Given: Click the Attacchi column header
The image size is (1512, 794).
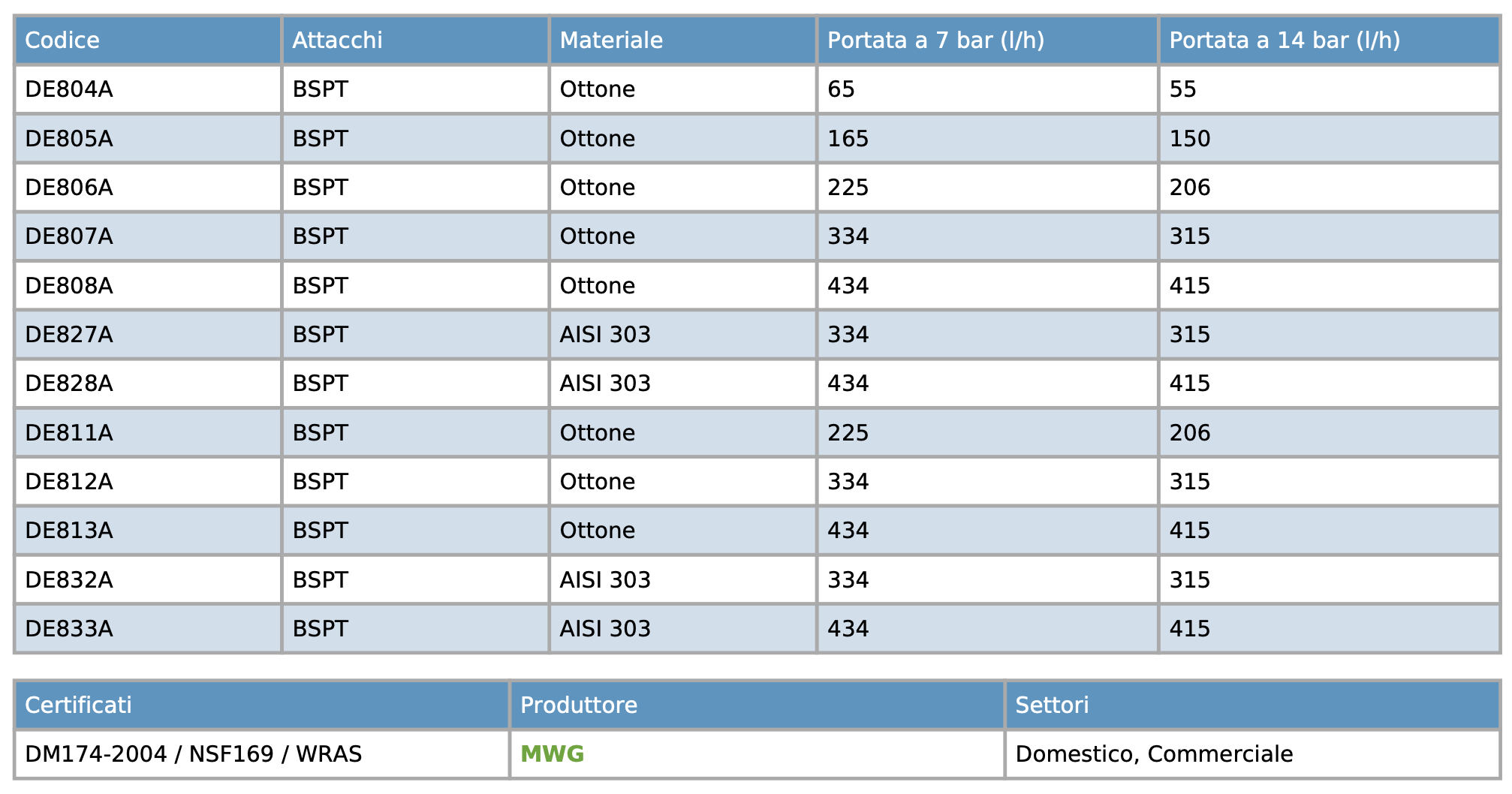Looking at the screenshot, I should pos(337,40).
